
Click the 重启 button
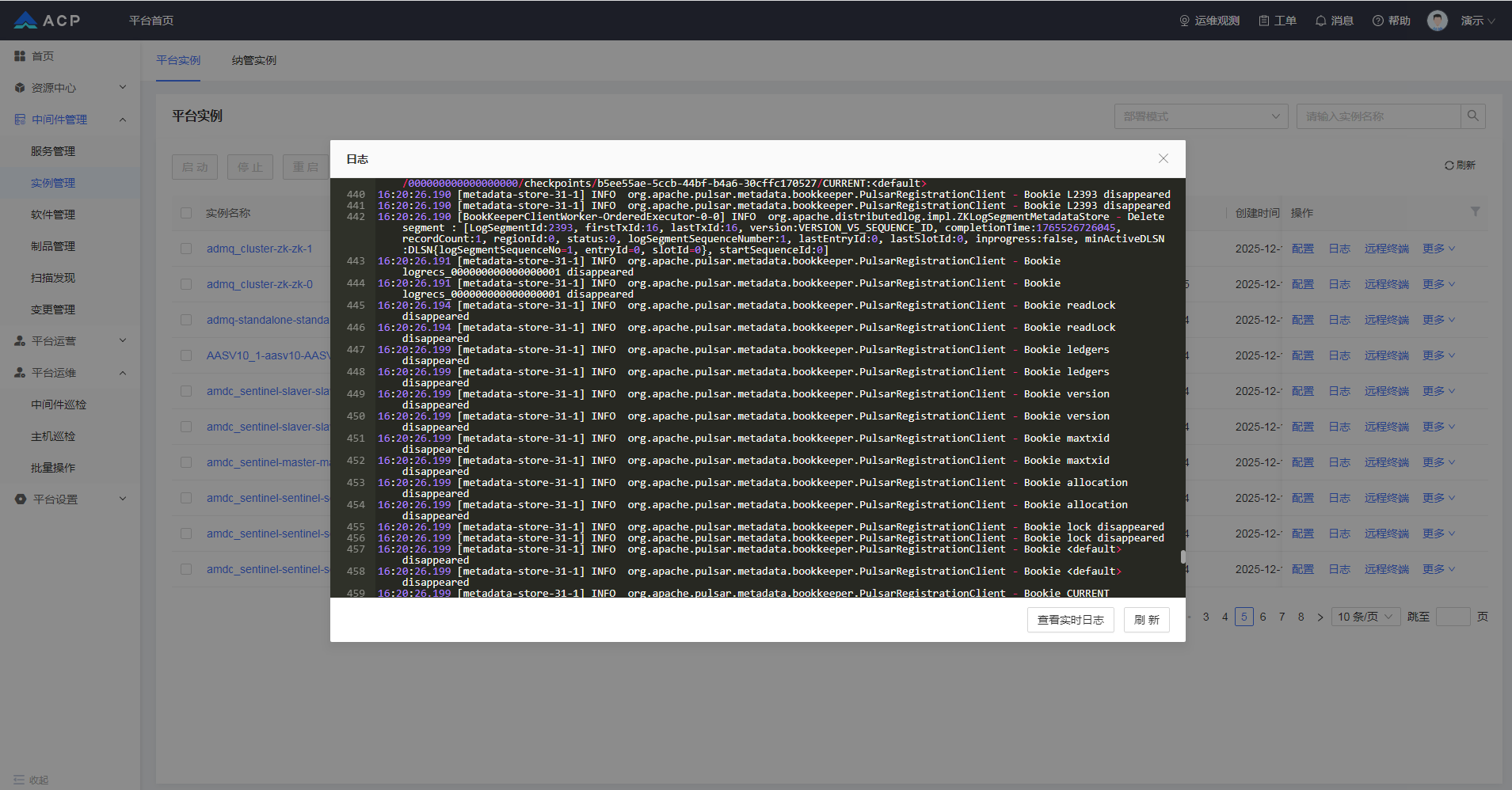[306, 167]
